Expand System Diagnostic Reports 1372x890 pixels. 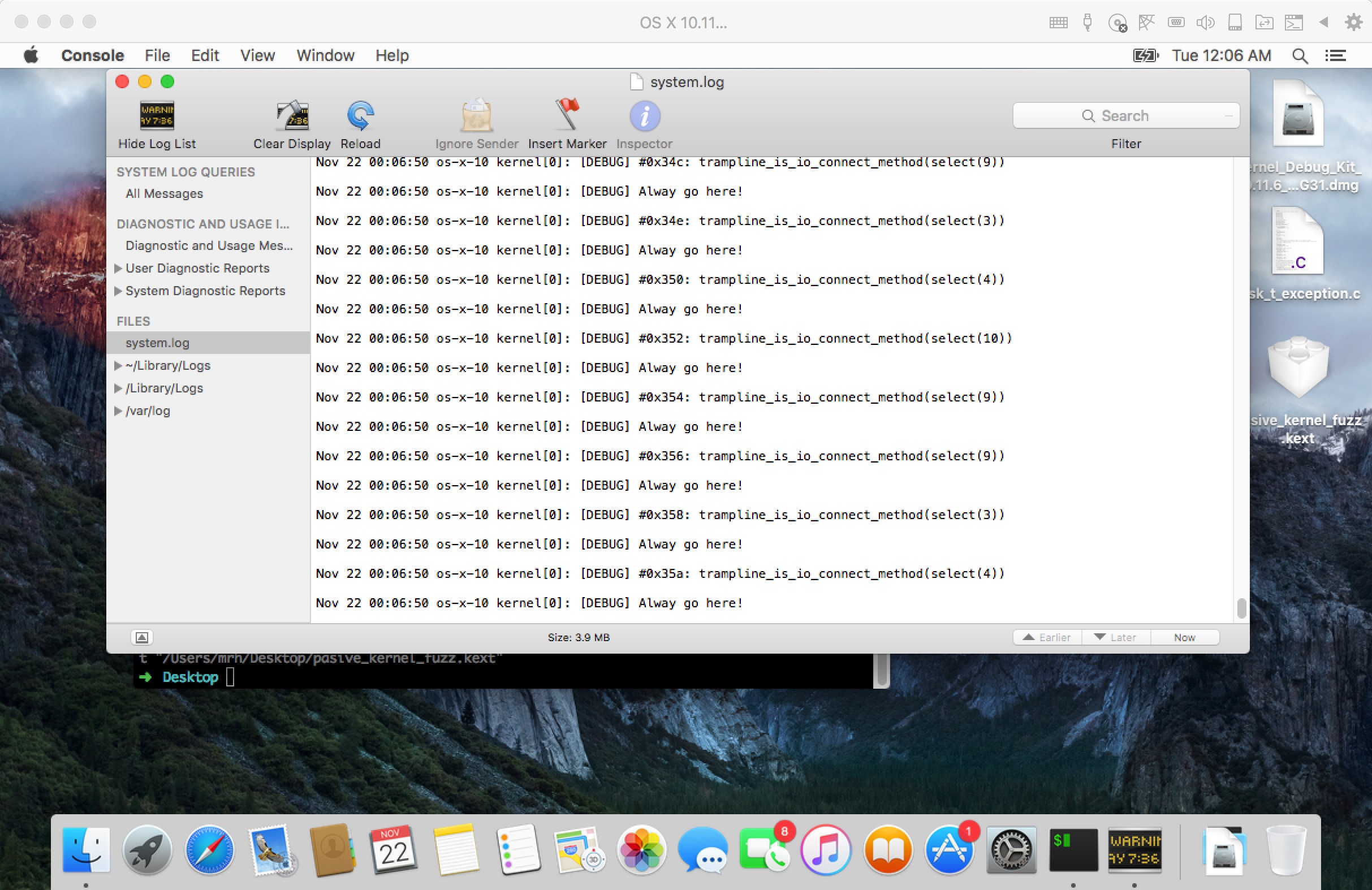pyautogui.click(x=118, y=291)
